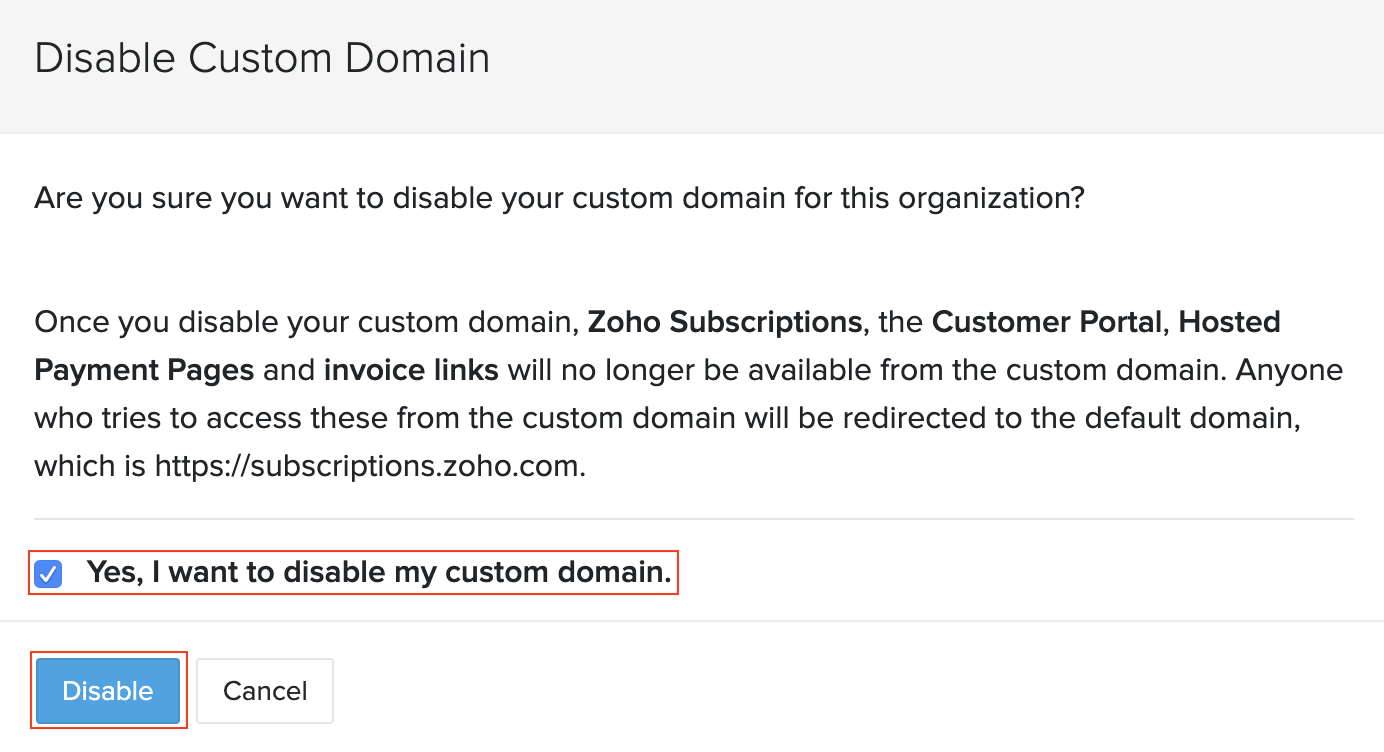Click the bold 'Payment Pages' text

[144, 370]
